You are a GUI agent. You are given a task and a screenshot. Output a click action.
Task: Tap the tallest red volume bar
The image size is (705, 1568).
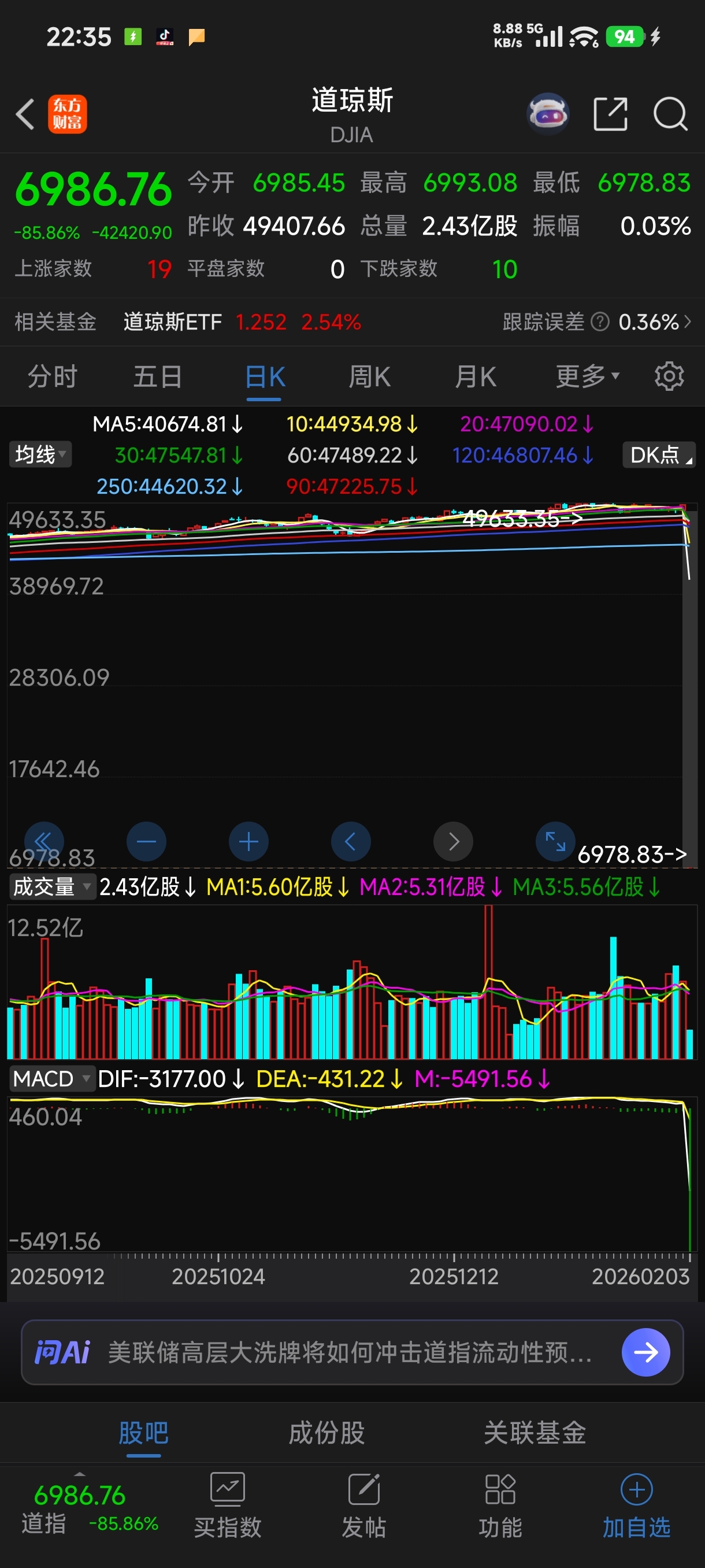click(x=488, y=981)
